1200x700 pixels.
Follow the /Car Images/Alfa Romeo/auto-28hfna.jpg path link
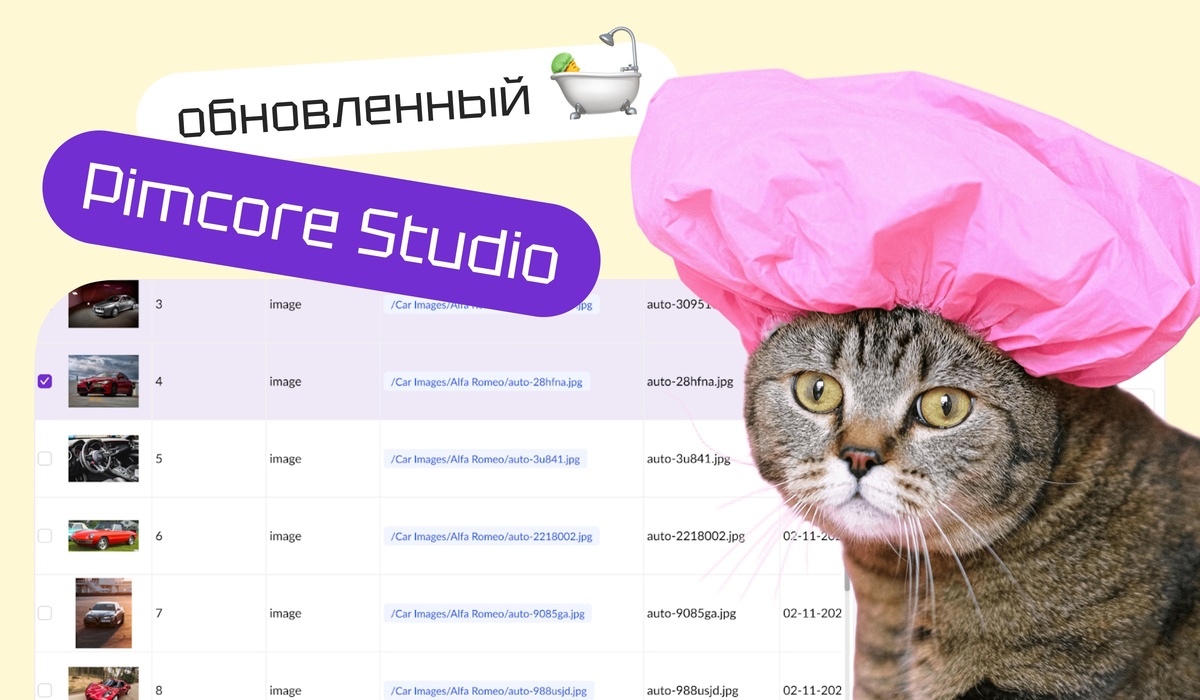(x=487, y=381)
